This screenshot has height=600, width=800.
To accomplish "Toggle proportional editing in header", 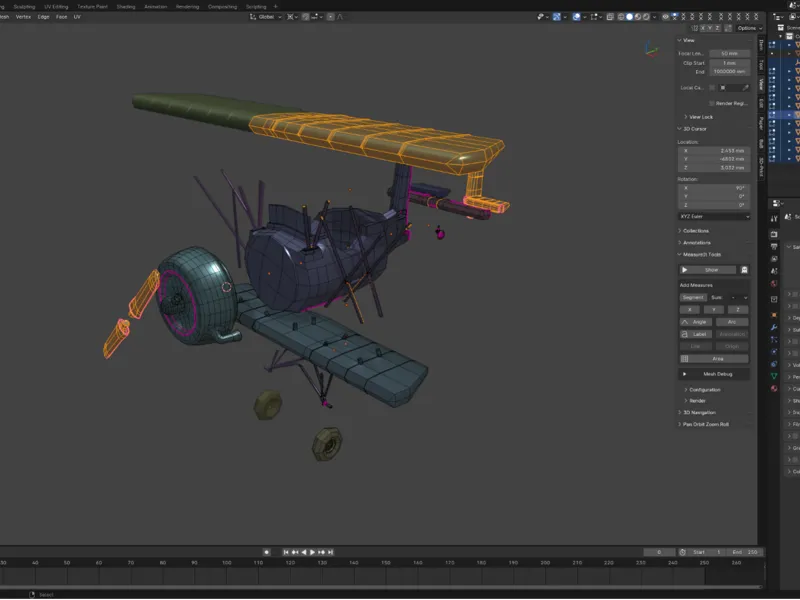I will [331, 17].
